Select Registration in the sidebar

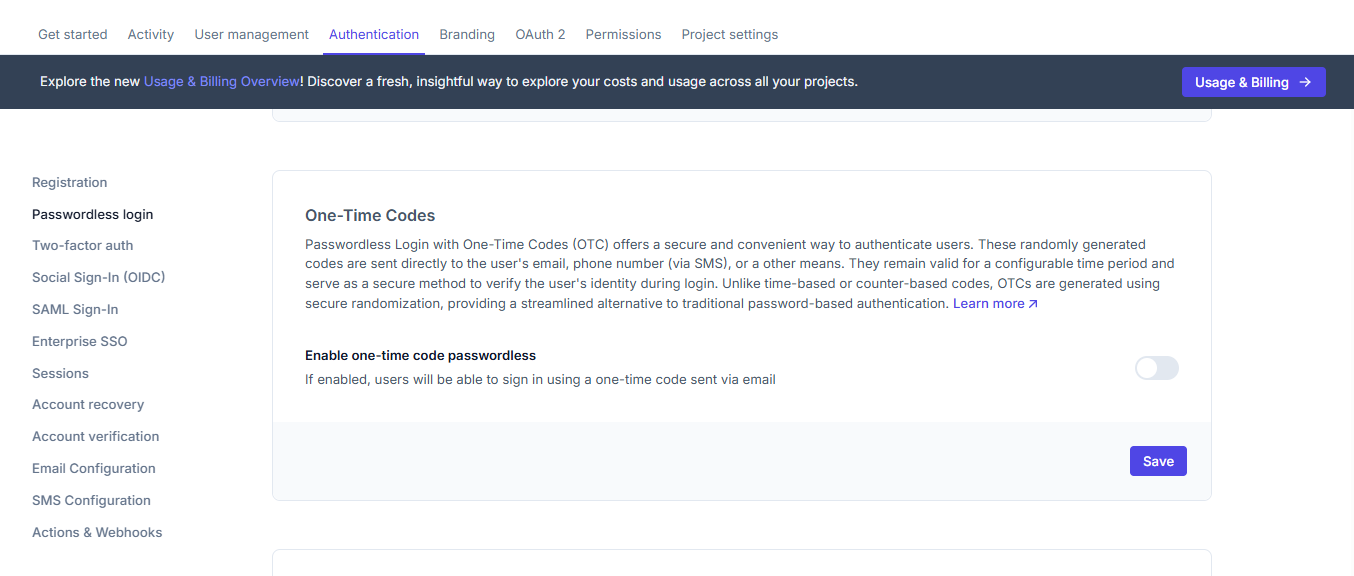point(69,182)
